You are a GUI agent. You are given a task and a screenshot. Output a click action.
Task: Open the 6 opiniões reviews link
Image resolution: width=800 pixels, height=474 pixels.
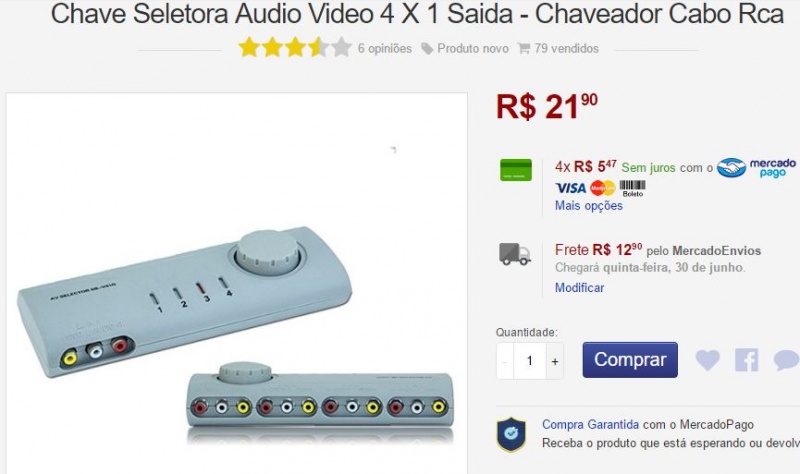click(385, 48)
